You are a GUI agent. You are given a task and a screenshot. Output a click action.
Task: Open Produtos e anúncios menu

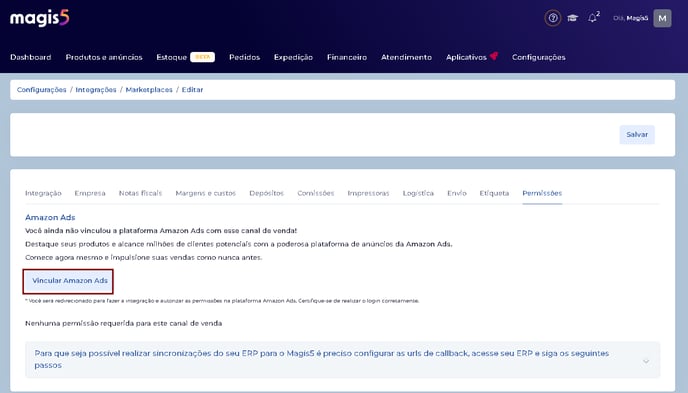(104, 57)
